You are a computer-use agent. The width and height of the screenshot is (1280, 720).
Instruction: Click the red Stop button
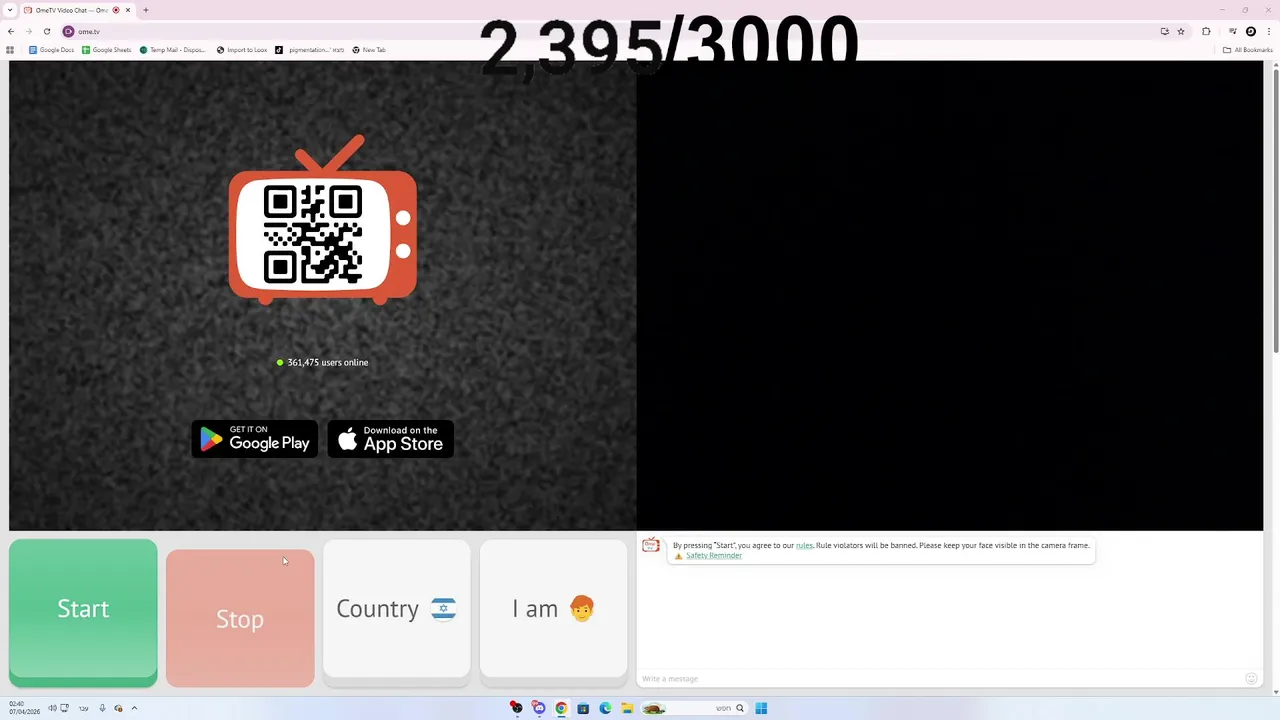pos(240,618)
